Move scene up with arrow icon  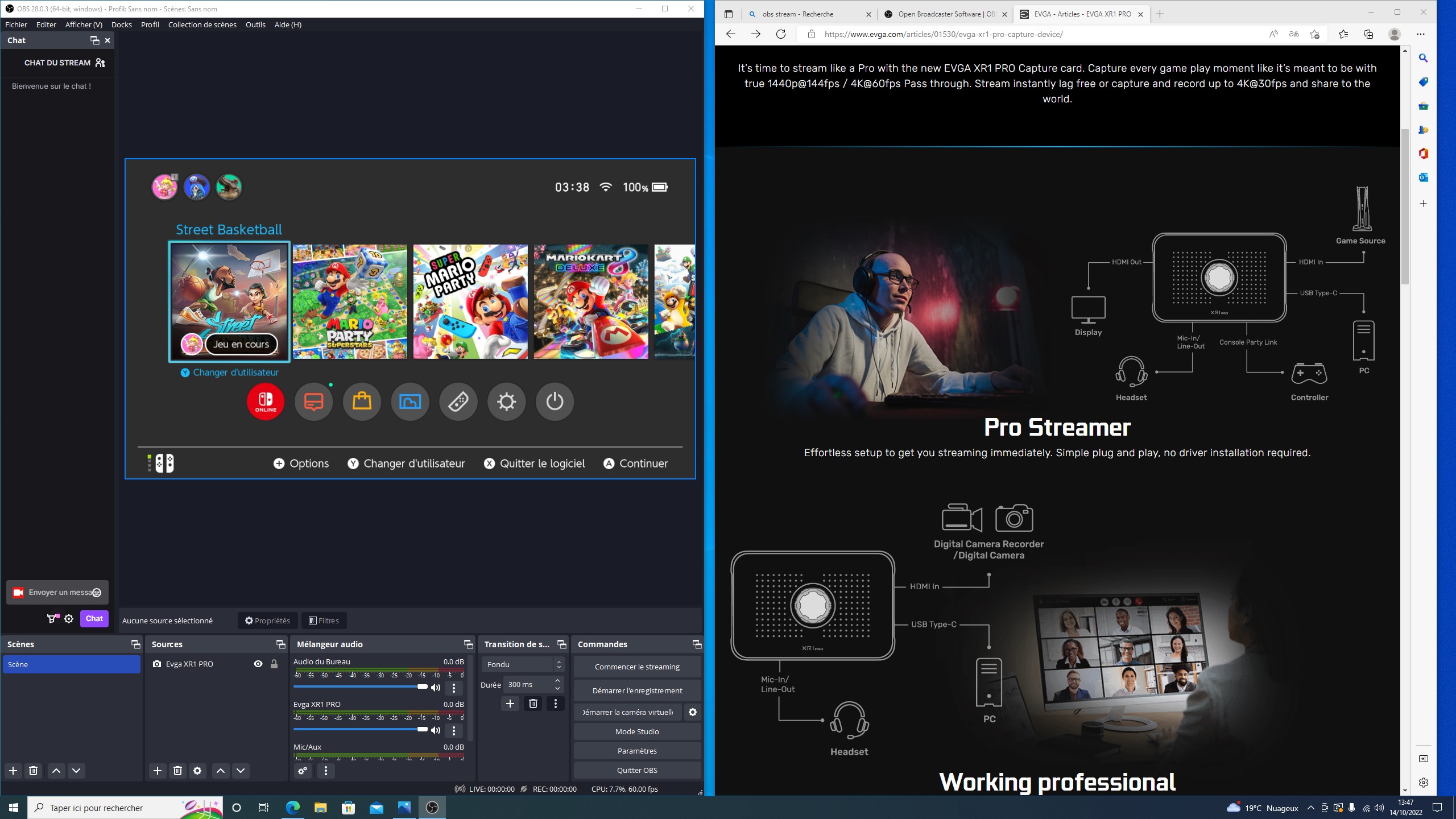56,771
